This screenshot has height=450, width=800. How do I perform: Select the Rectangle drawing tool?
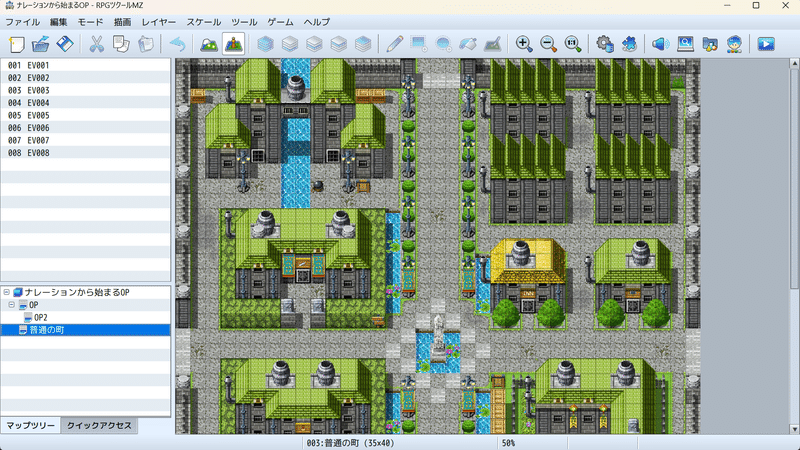[x=419, y=44]
